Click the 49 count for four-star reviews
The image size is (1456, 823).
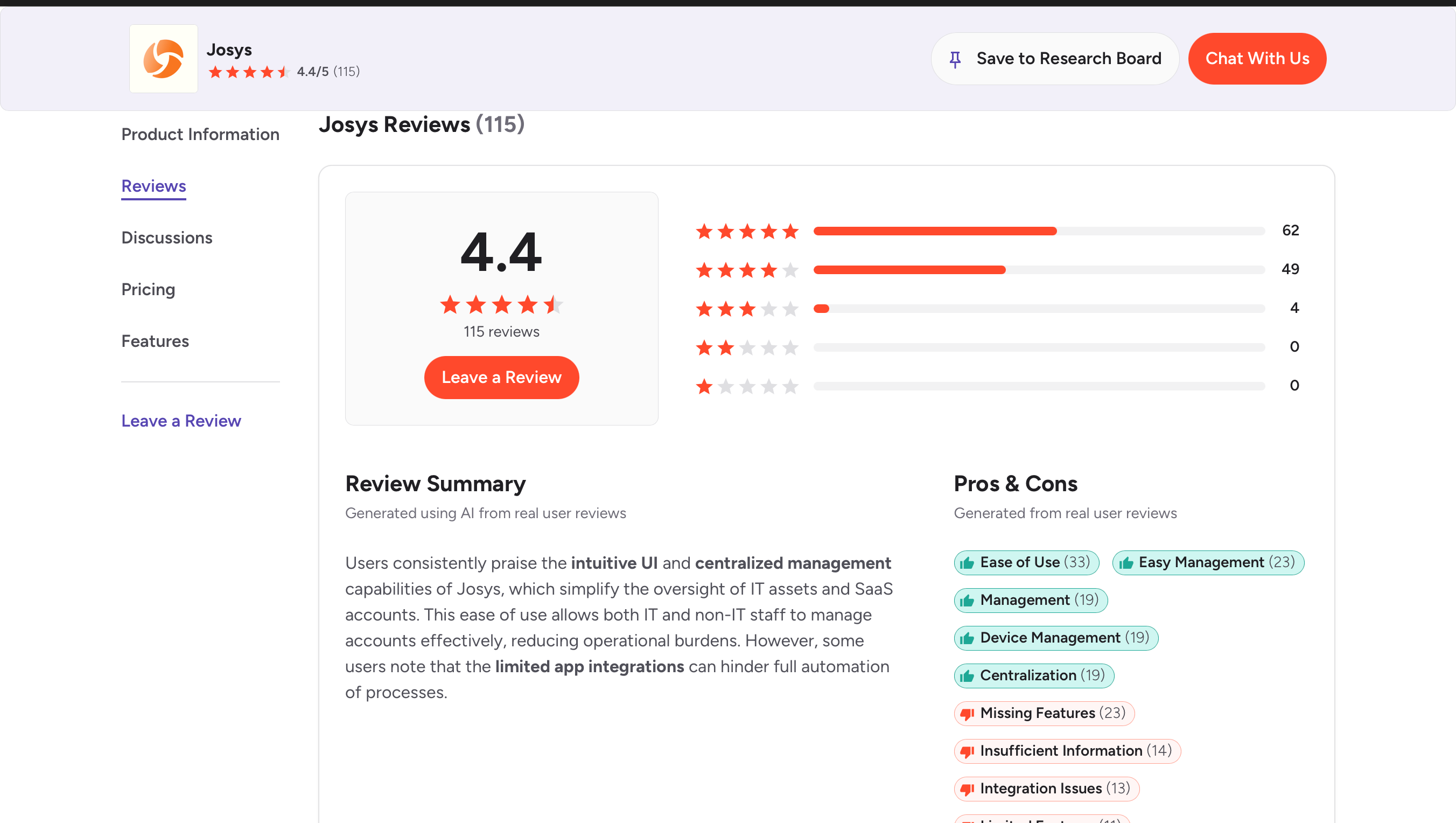(1290, 269)
